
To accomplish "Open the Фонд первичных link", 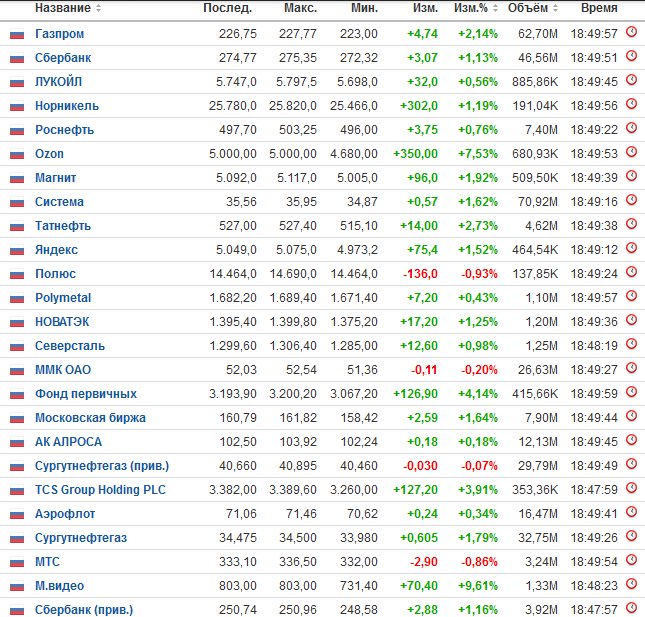I will (x=86, y=394).
